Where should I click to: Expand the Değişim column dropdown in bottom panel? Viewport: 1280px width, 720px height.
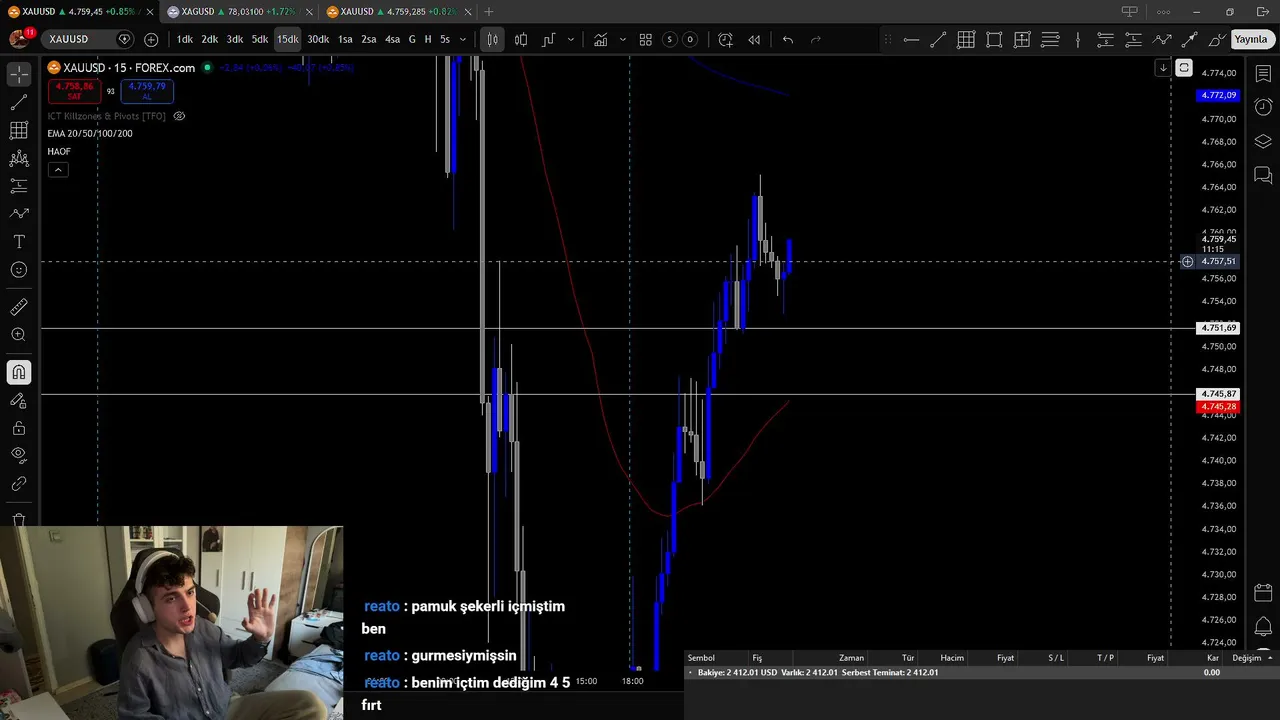(x=1271, y=658)
